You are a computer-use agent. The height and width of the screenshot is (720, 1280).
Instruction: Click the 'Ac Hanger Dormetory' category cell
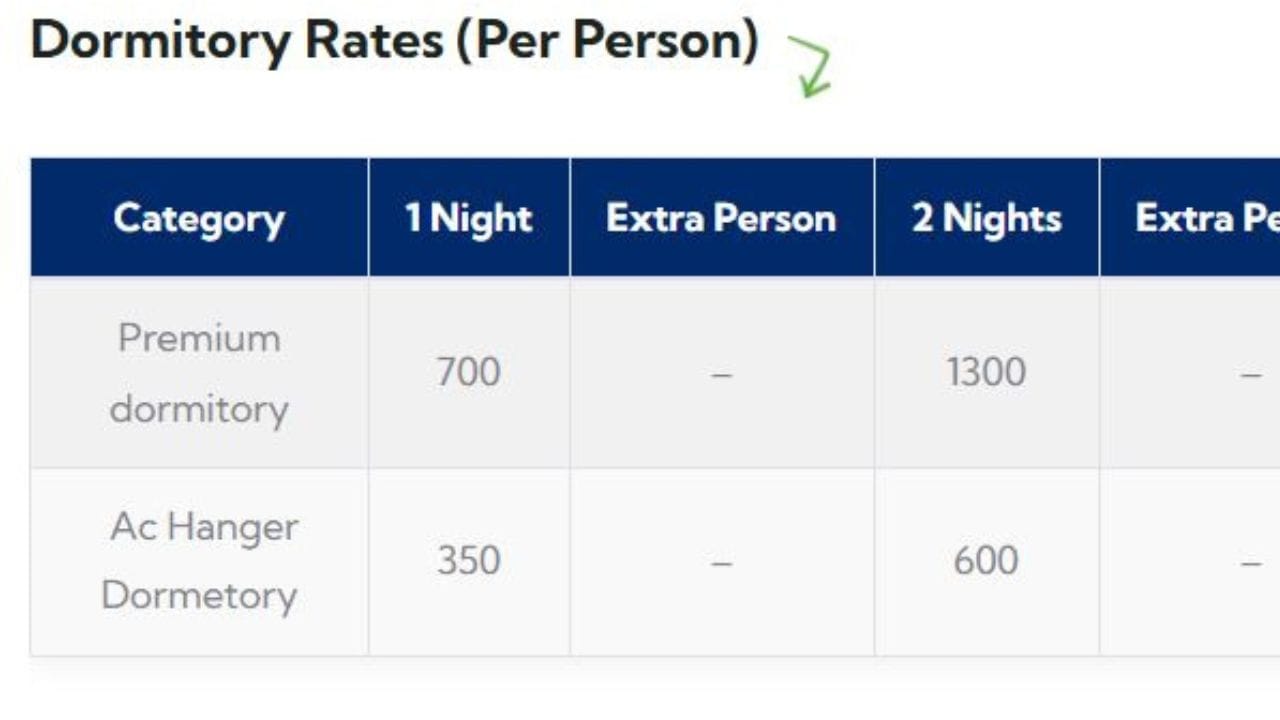[199, 561]
